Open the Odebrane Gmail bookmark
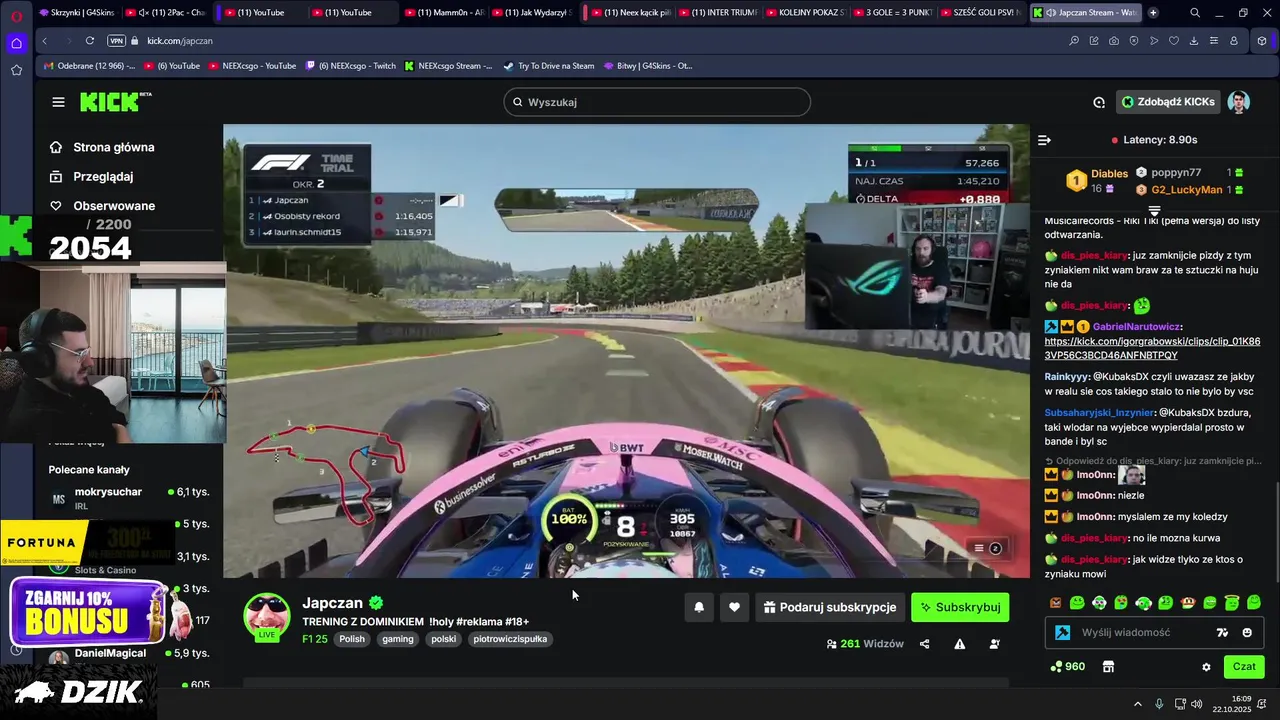1280x720 pixels. tap(89, 66)
